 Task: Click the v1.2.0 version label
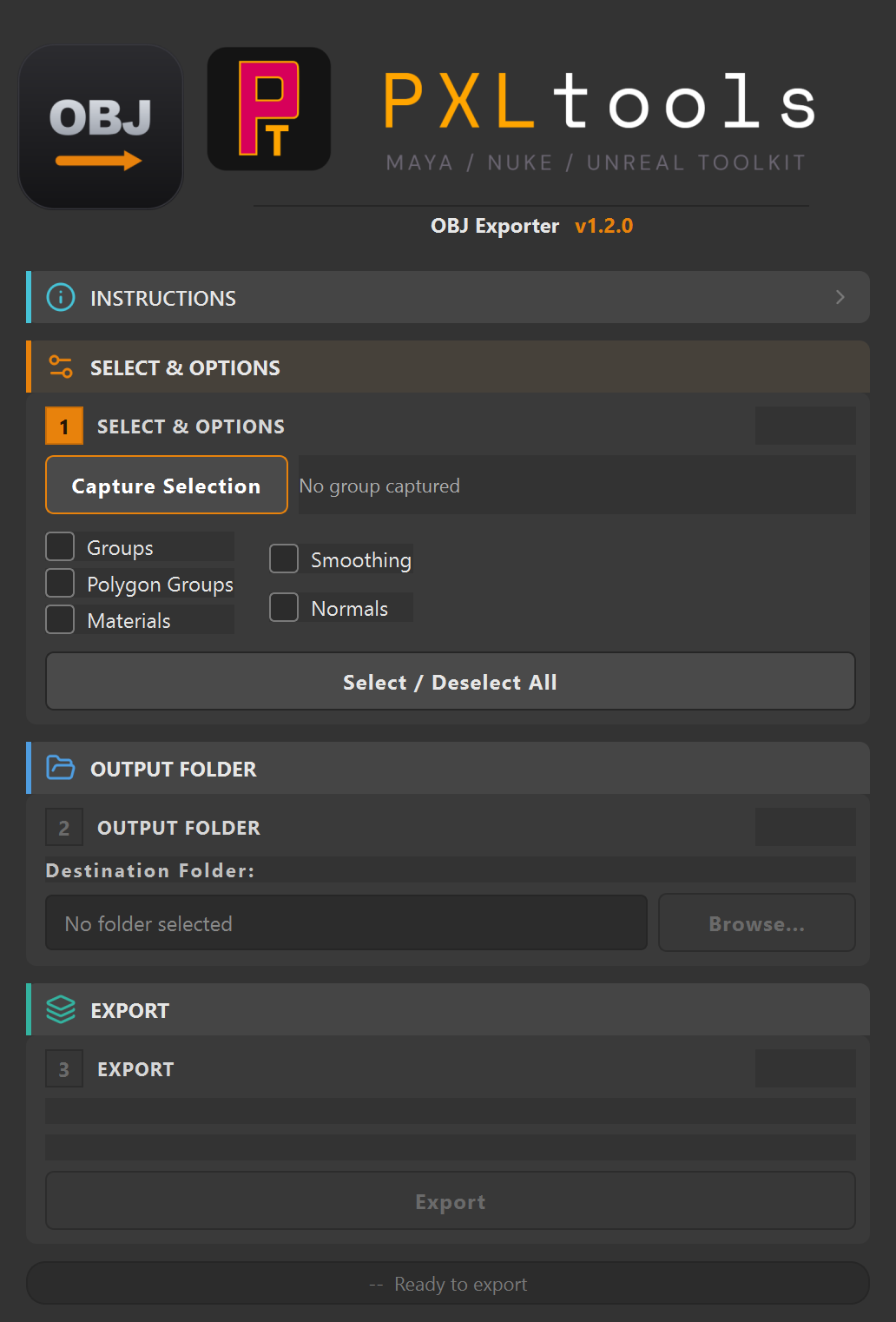[x=604, y=226]
